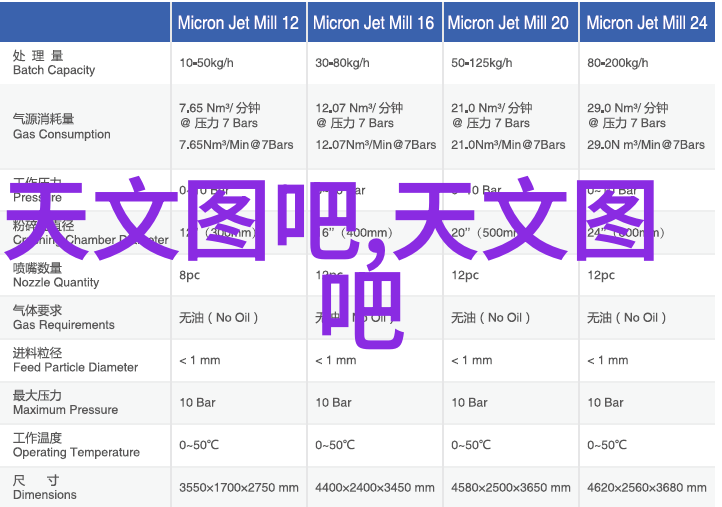Select the Nozzle Quantity row label
This screenshot has height=507, width=722.
(56, 275)
